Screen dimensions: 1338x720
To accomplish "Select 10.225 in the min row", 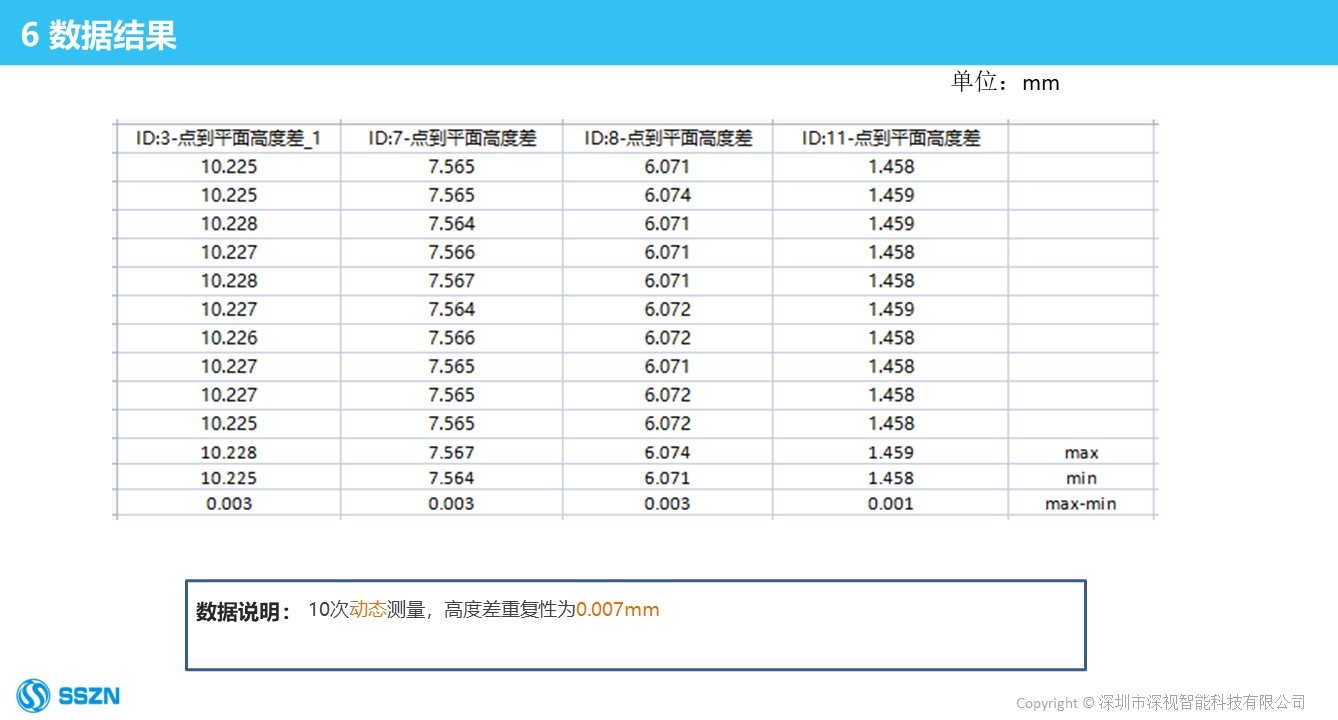I will point(229,478).
